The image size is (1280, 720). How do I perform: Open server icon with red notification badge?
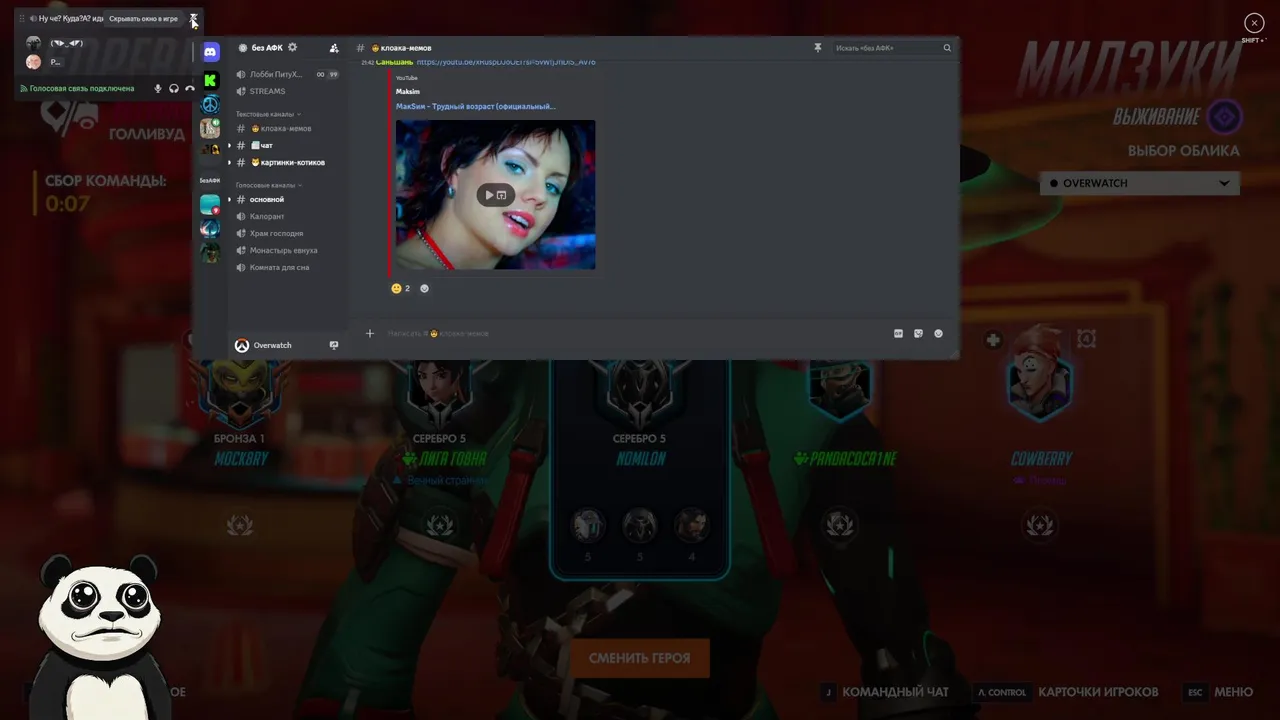tap(210, 205)
